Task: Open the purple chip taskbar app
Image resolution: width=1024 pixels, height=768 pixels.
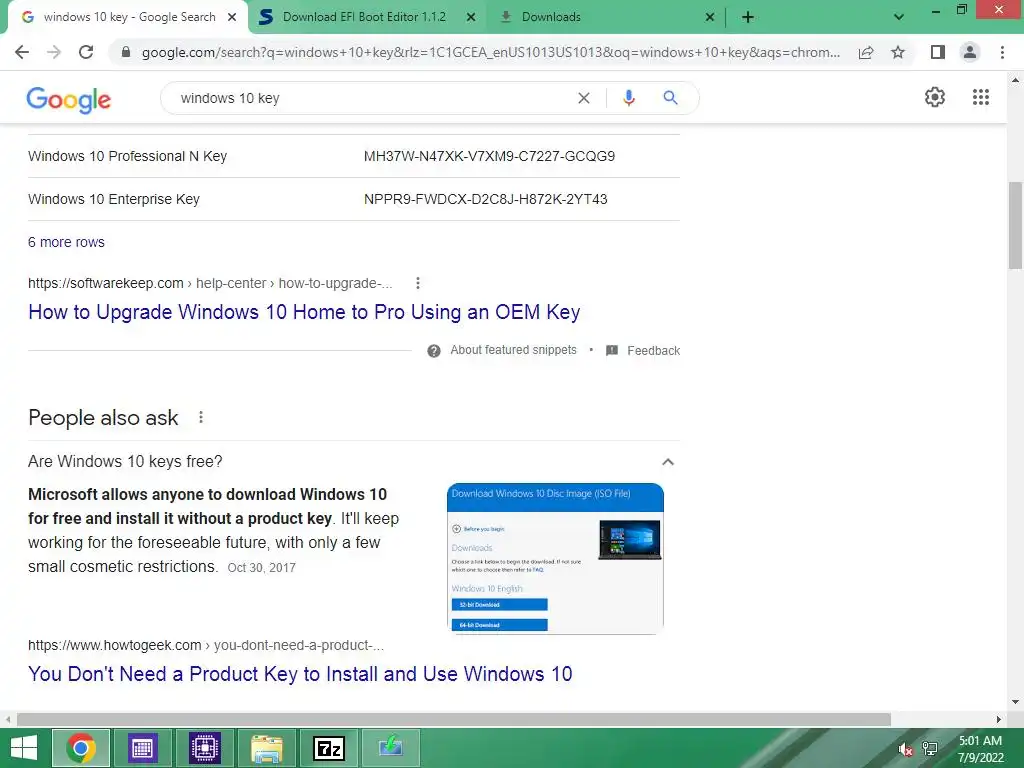Action: [205, 748]
